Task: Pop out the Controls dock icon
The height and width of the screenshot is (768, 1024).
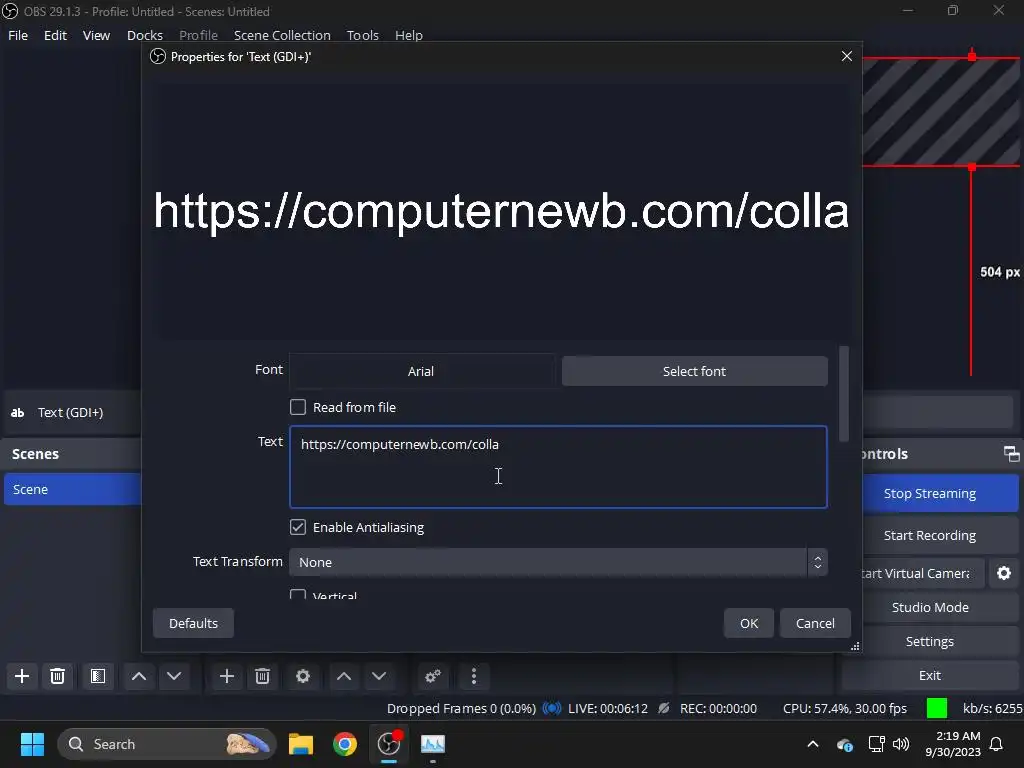Action: click(x=1011, y=454)
